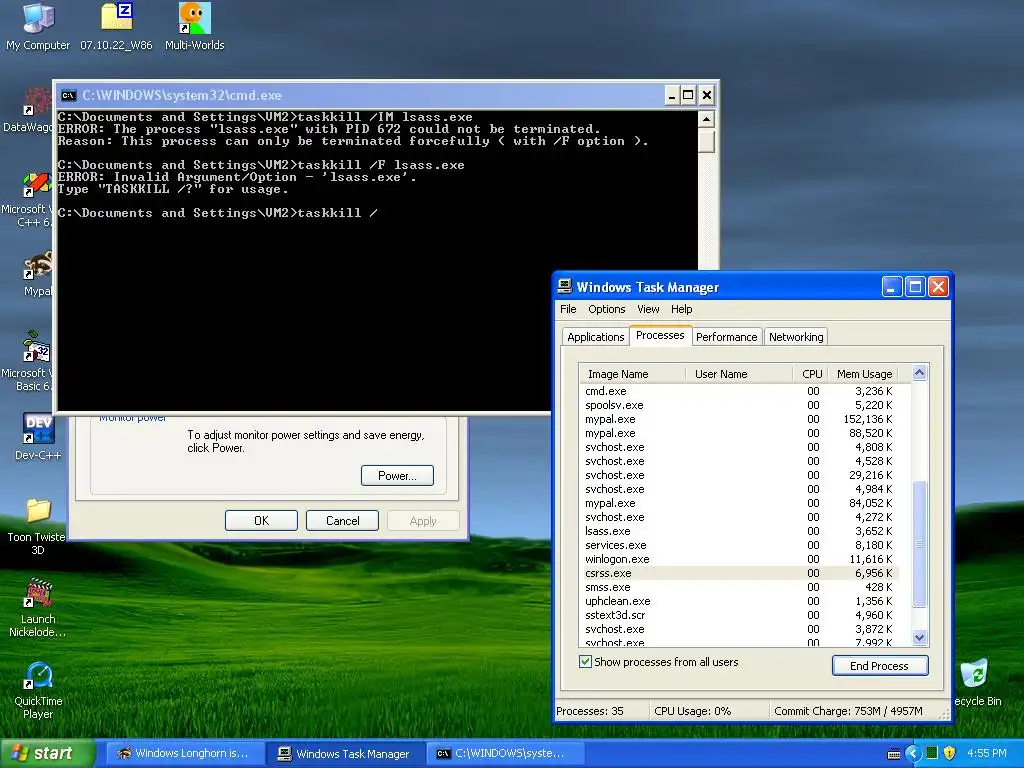Click Cancel in the display properties dialog
The image size is (1024, 768).
click(x=342, y=520)
